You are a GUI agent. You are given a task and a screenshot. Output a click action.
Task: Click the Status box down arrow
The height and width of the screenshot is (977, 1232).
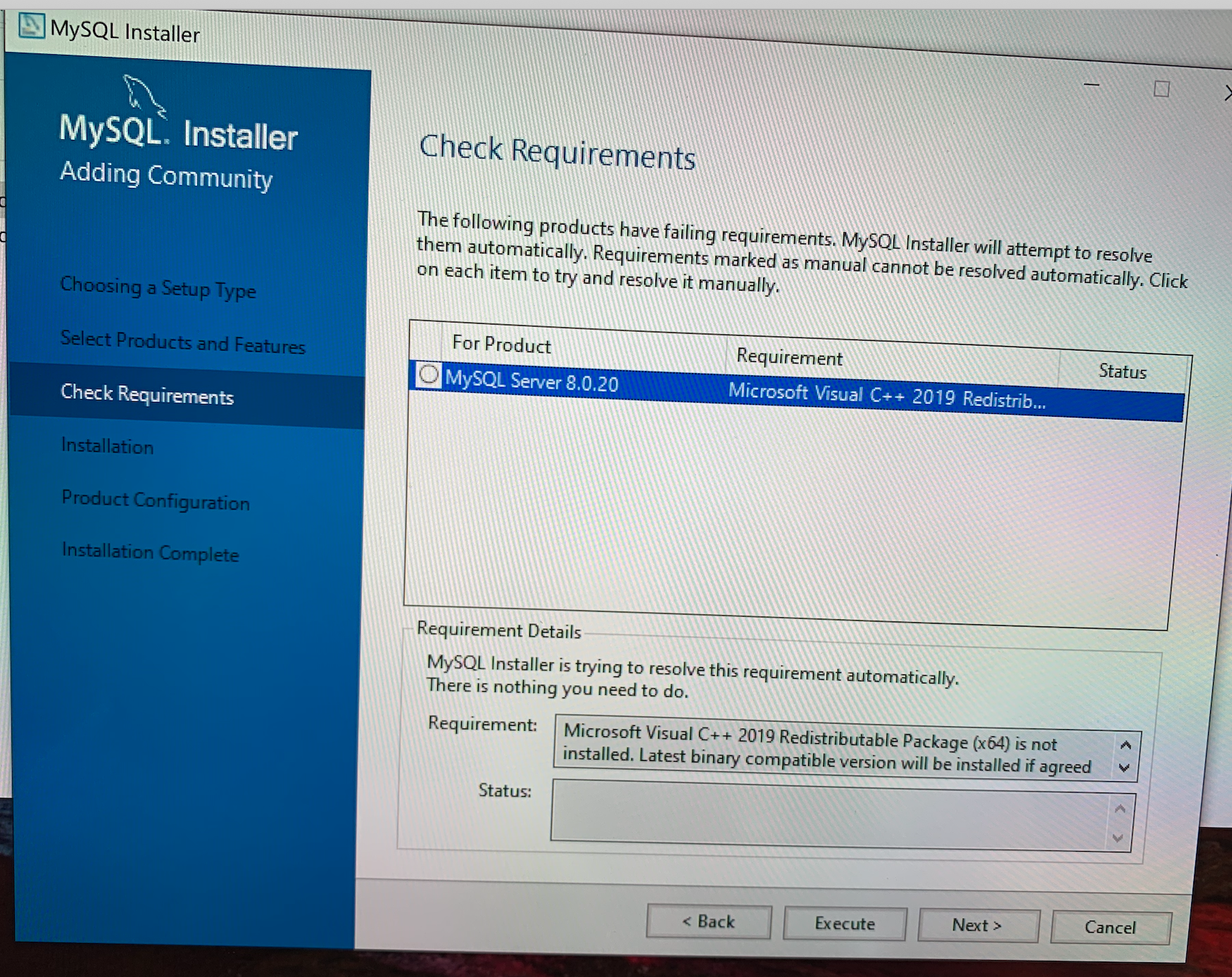pyautogui.click(x=1118, y=838)
